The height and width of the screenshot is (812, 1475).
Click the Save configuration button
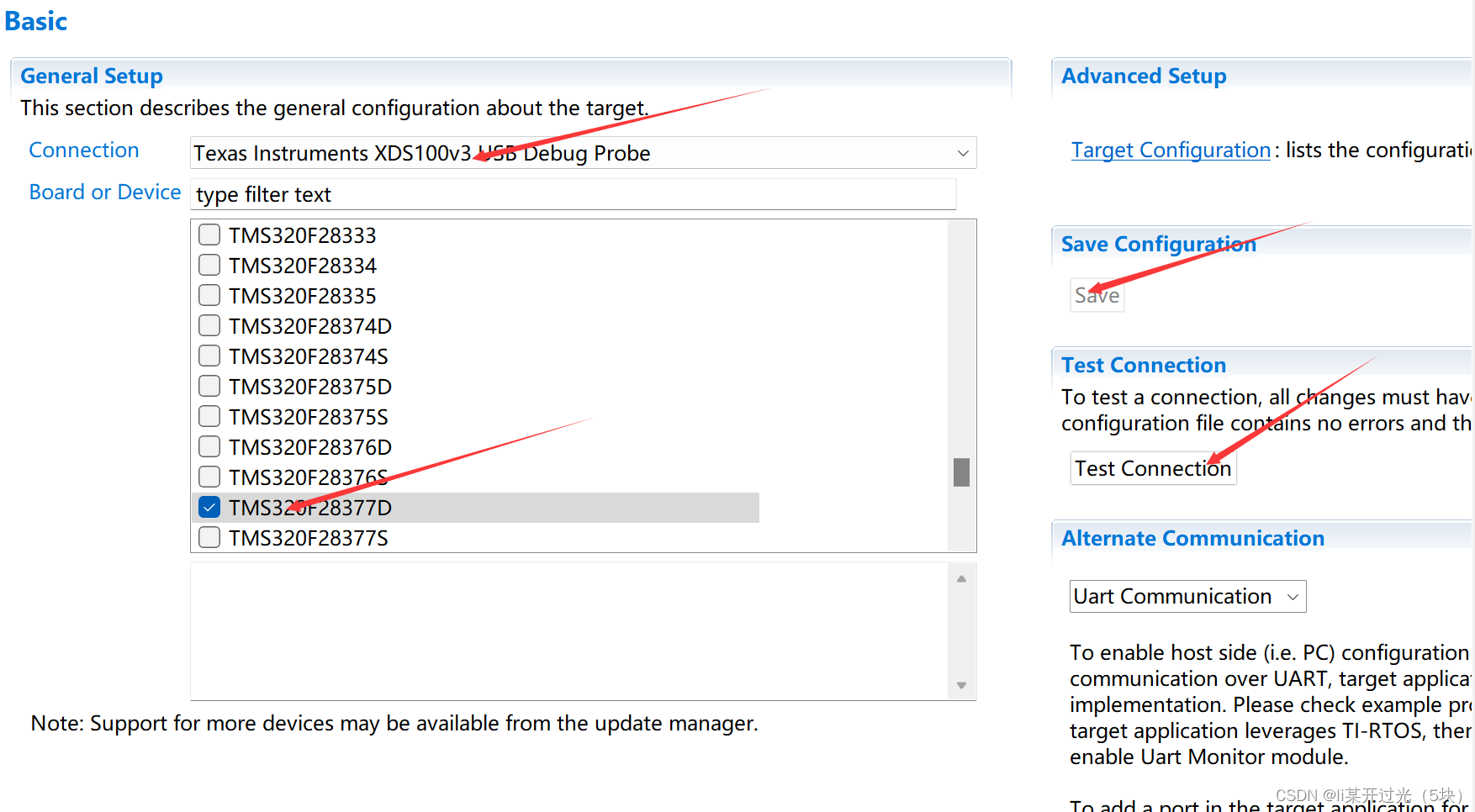coord(1097,295)
